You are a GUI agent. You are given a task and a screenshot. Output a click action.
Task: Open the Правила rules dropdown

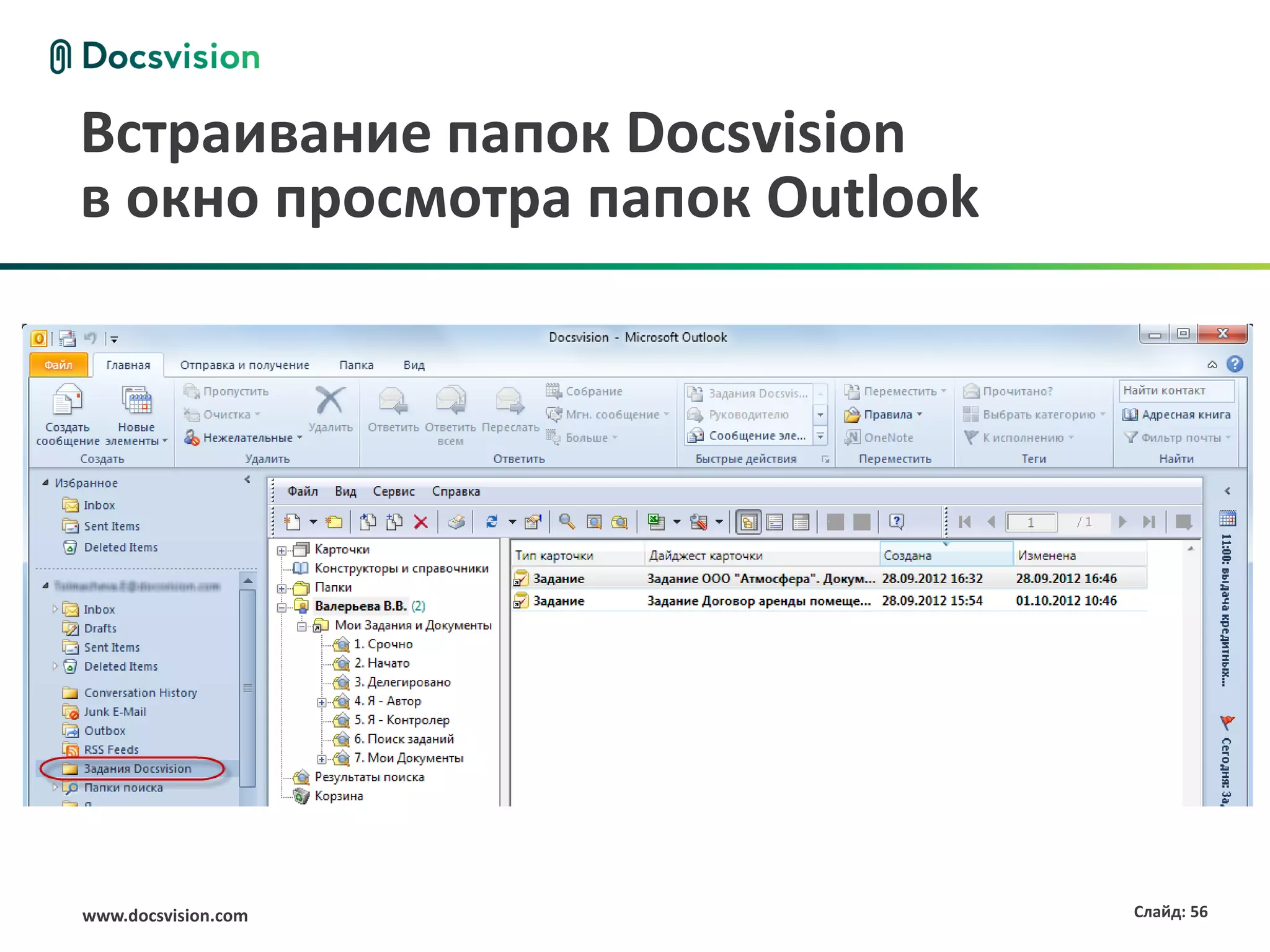coord(884,415)
